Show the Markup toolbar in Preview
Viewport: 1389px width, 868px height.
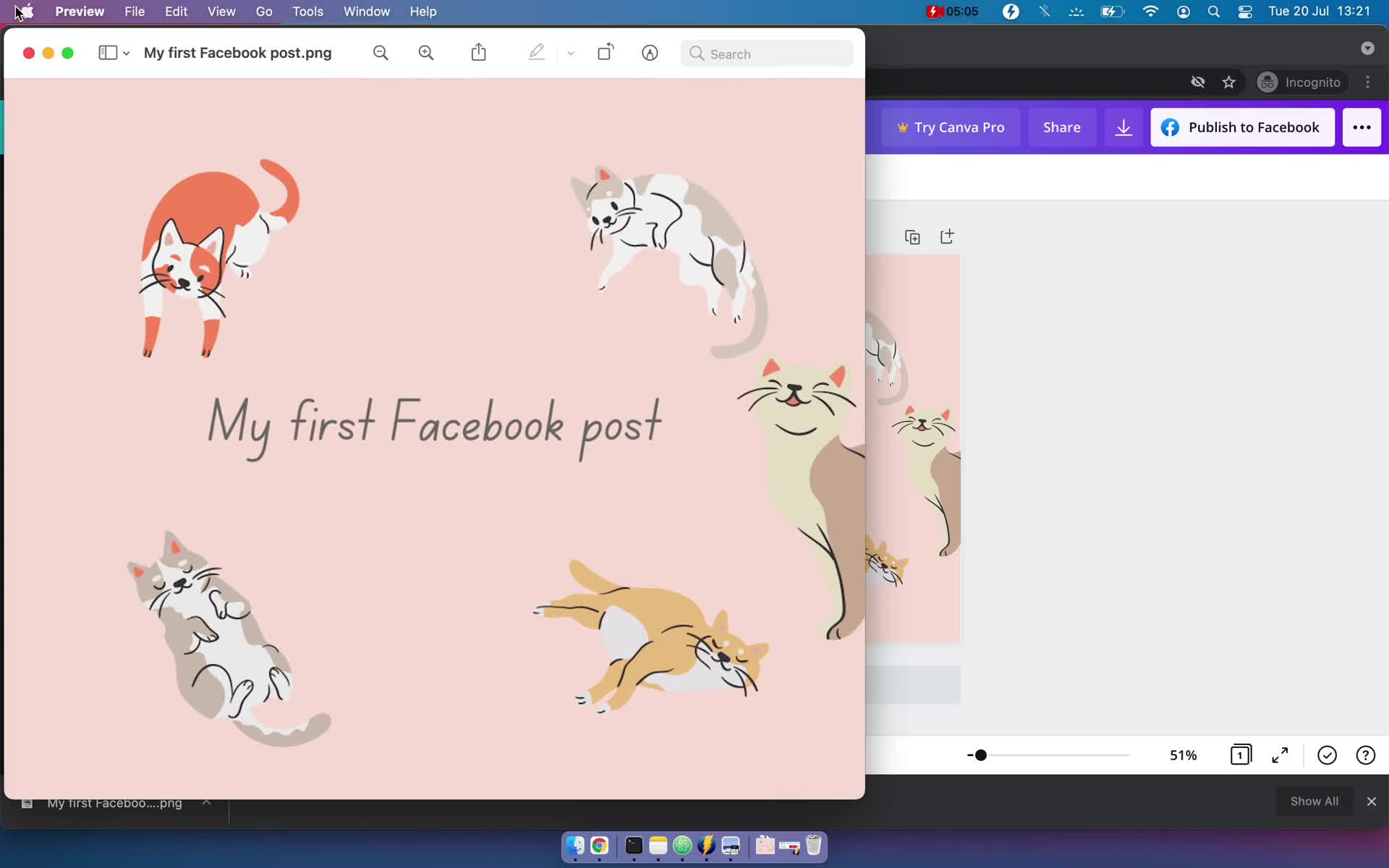point(650,53)
